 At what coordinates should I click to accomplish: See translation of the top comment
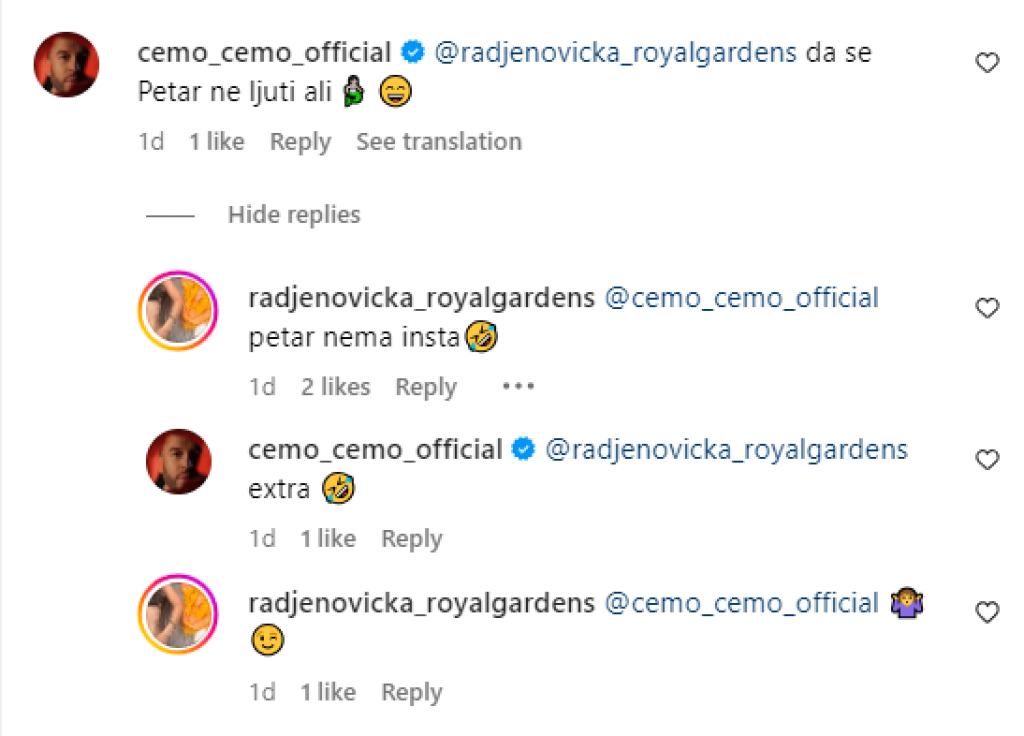(x=439, y=141)
